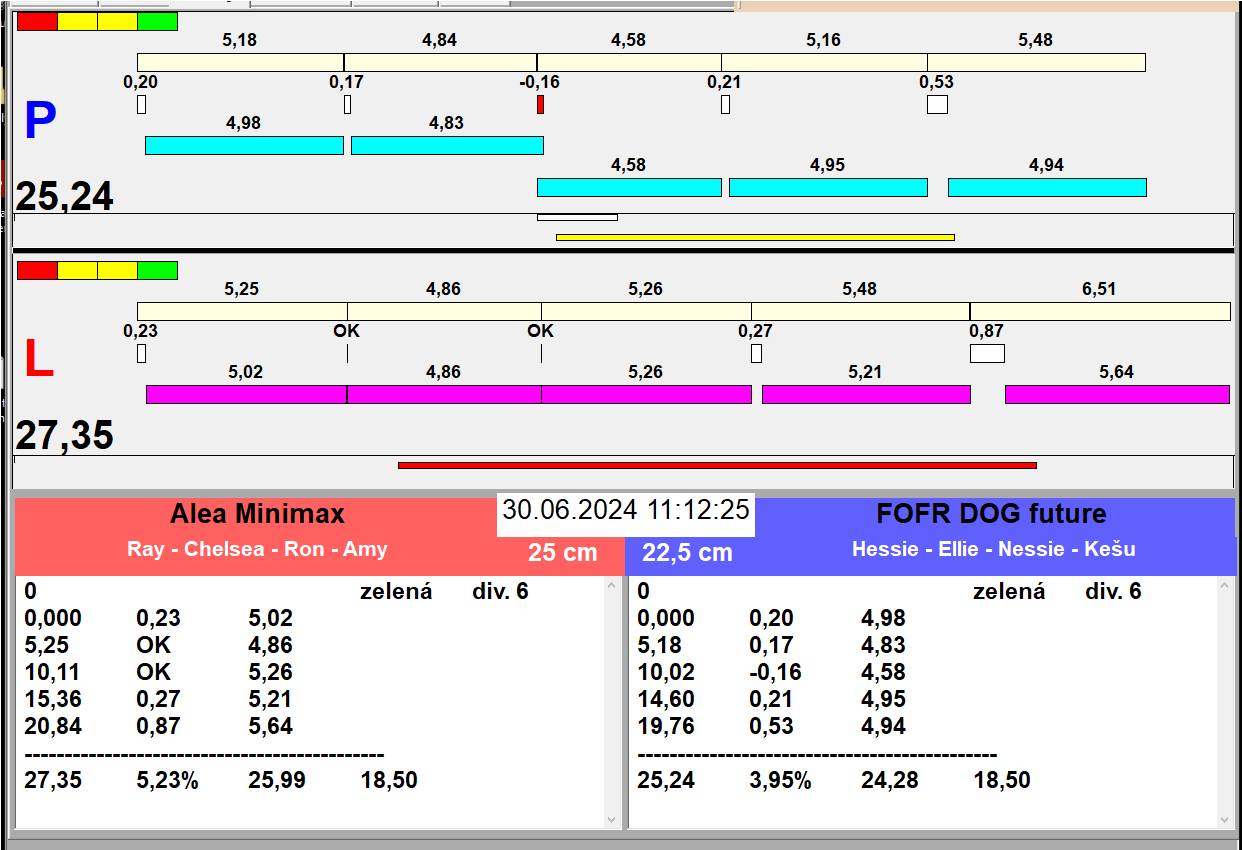Click the 25,99 value in Alea Minimax results
Image resolution: width=1242 pixels, height=850 pixels.
pos(277,780)
